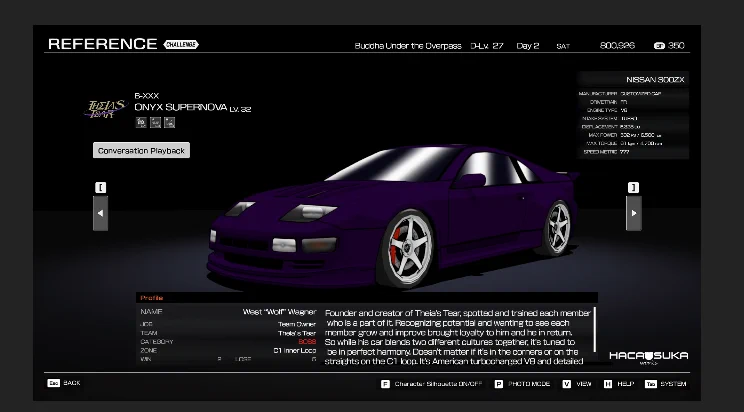Click the Founder and creator description paragraph
The width and height of the screenshot is (744, 412).
coord(457,337)
